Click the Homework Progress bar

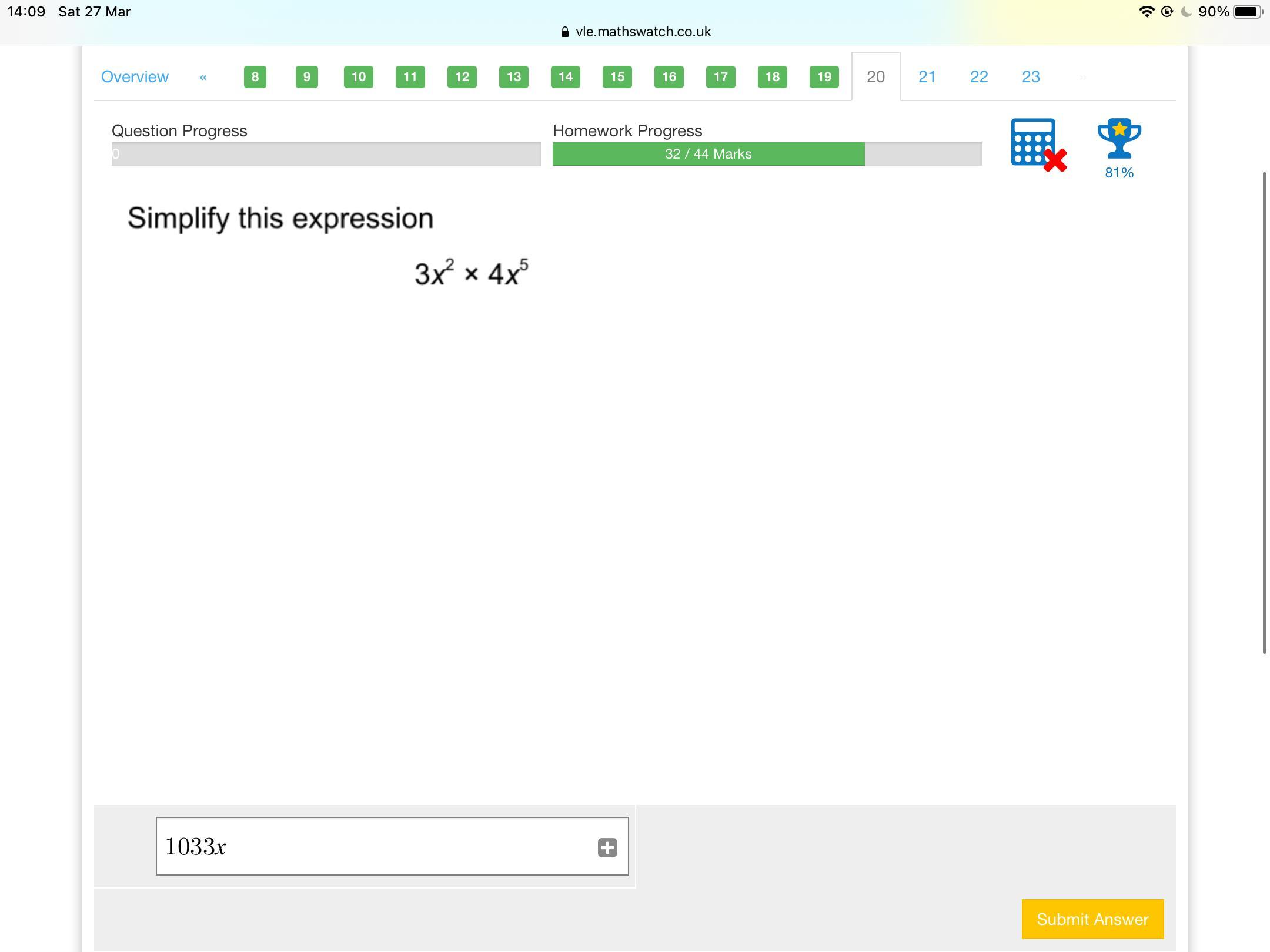coord(767,154)
